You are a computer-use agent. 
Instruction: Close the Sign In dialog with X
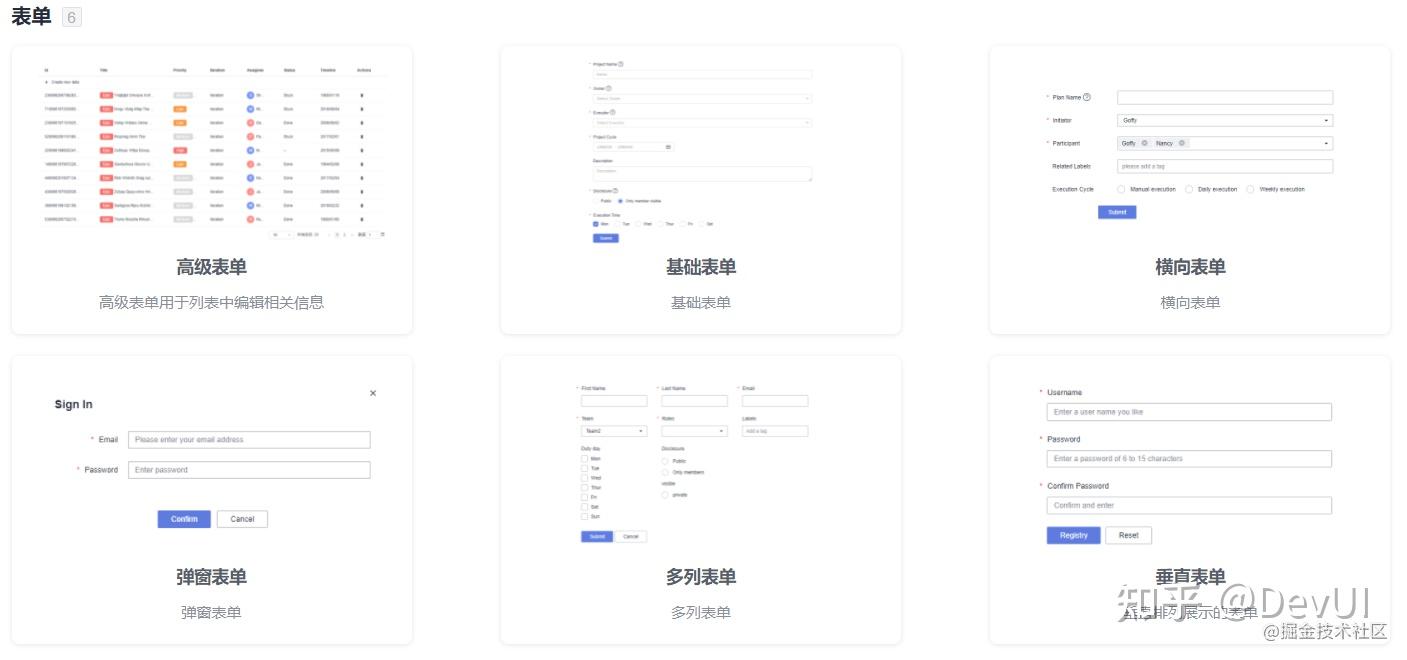(x=373, y=393)
